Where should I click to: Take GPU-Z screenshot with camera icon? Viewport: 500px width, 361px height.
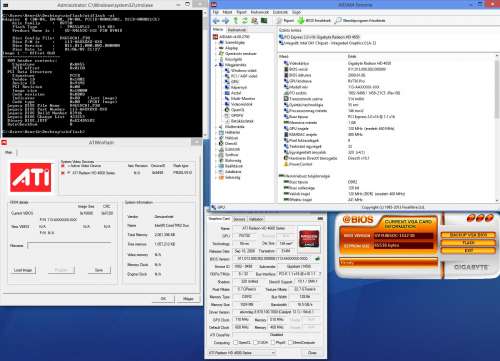coord(320,219)
